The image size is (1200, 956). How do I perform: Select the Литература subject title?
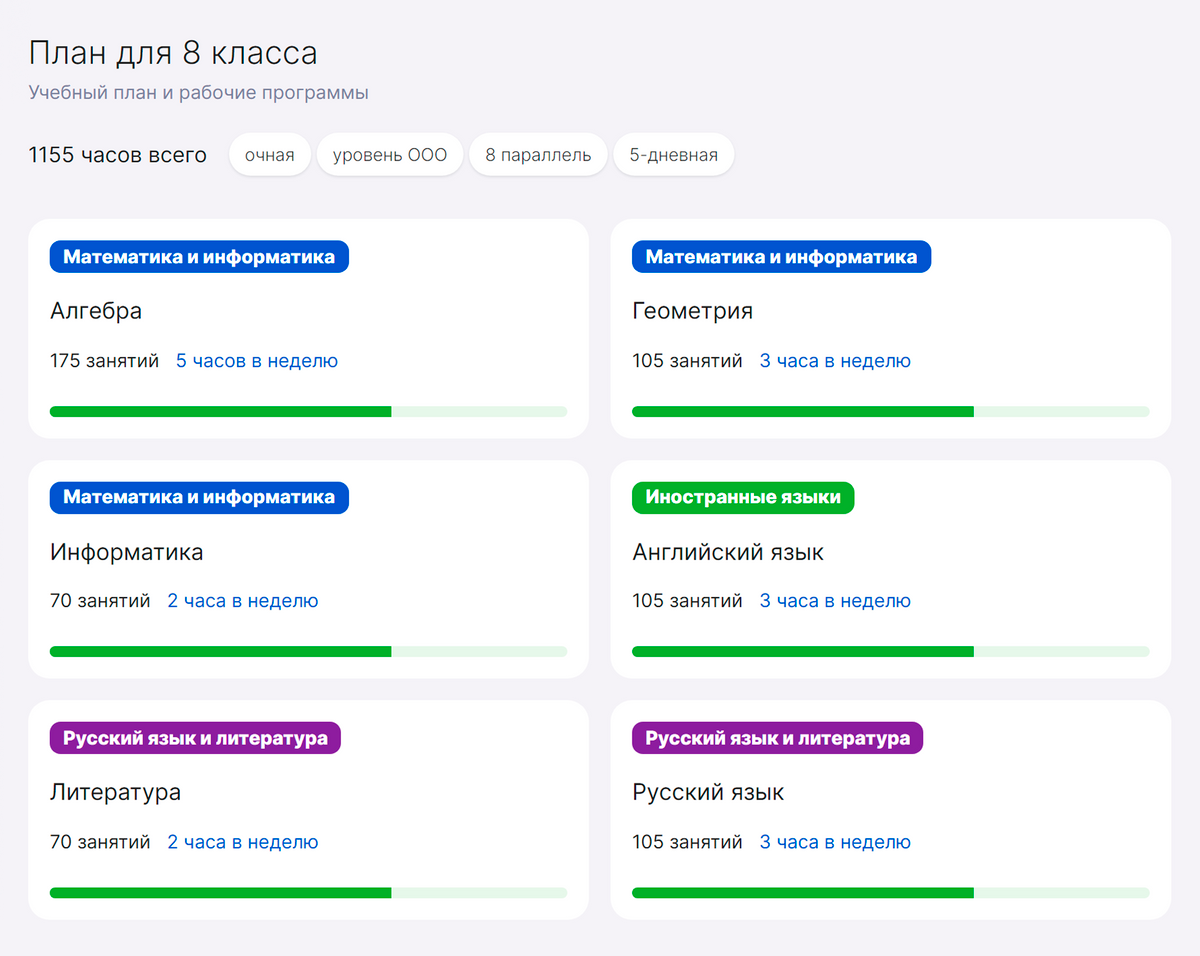pyautogui.click(x=116, y=793)
